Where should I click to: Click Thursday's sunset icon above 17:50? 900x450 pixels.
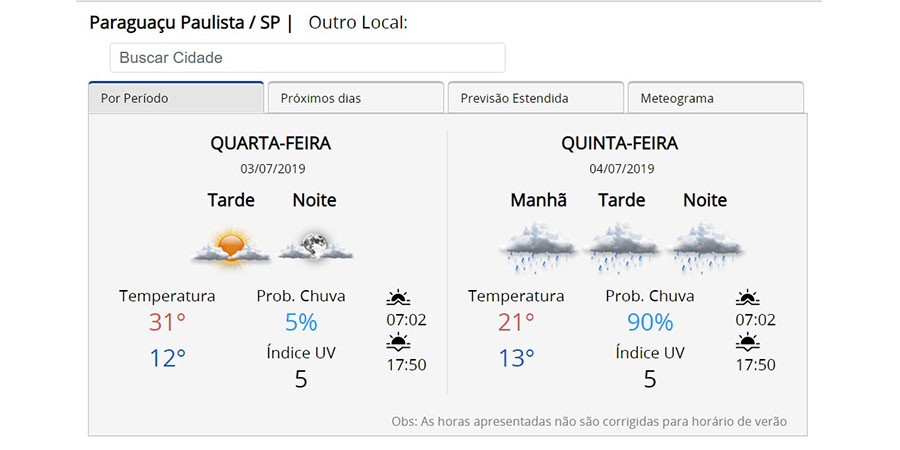747,342
